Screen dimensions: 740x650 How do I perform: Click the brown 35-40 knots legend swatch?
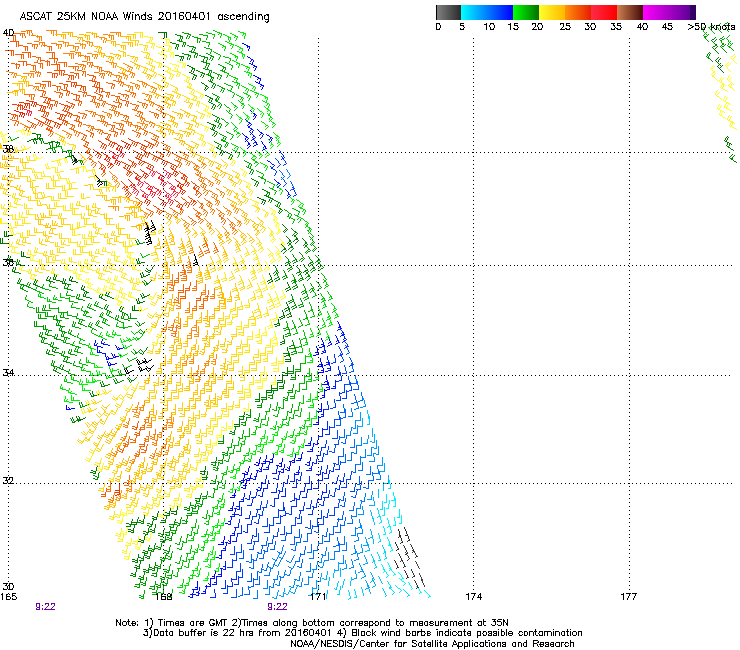pos(630,12)
